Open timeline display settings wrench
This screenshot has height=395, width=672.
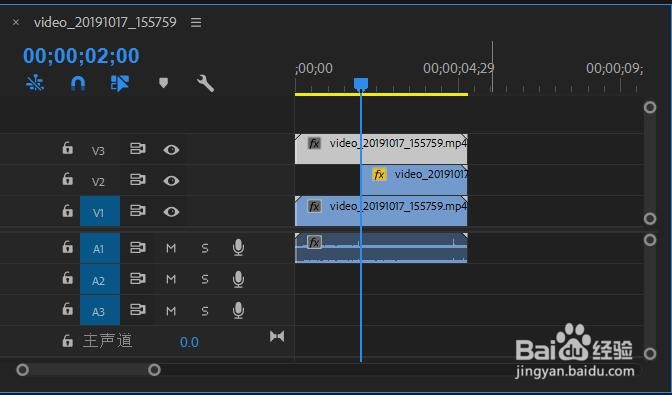click(x=205, y=84)
